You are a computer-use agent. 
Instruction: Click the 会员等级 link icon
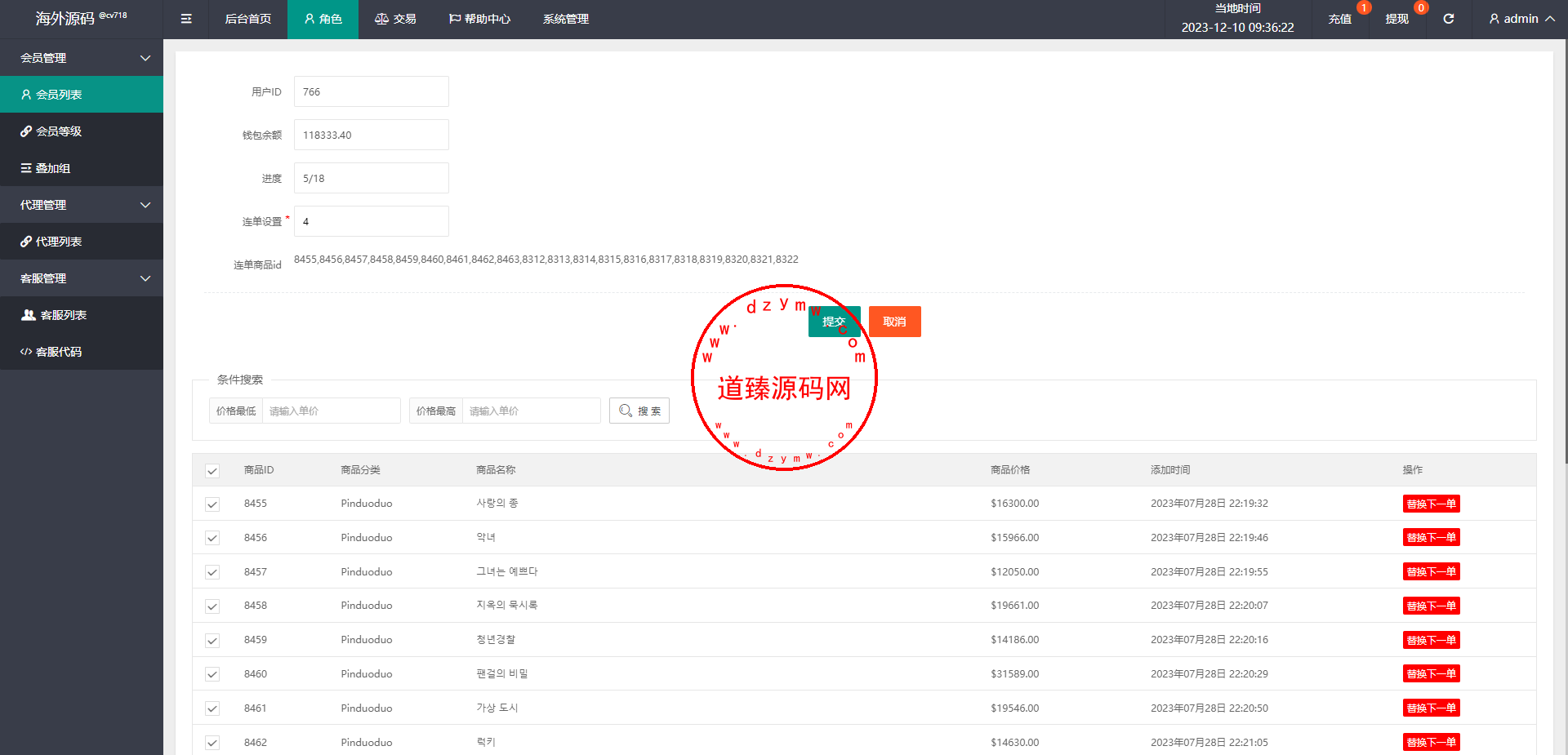point(26,131)
